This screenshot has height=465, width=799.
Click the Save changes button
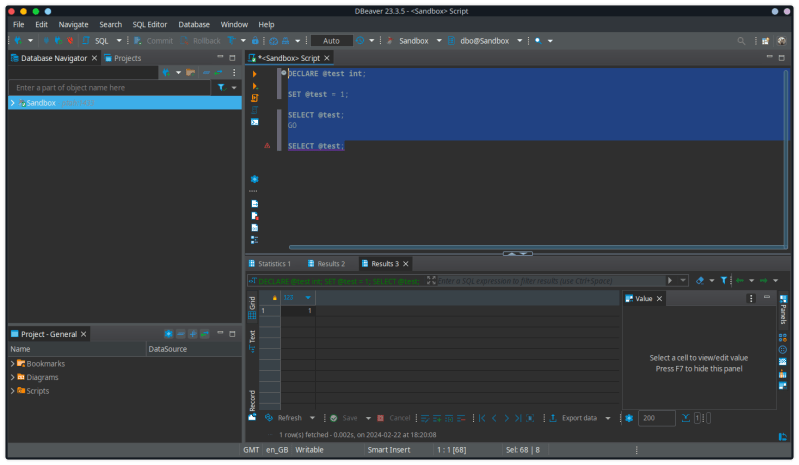click(x=344, y=418)
